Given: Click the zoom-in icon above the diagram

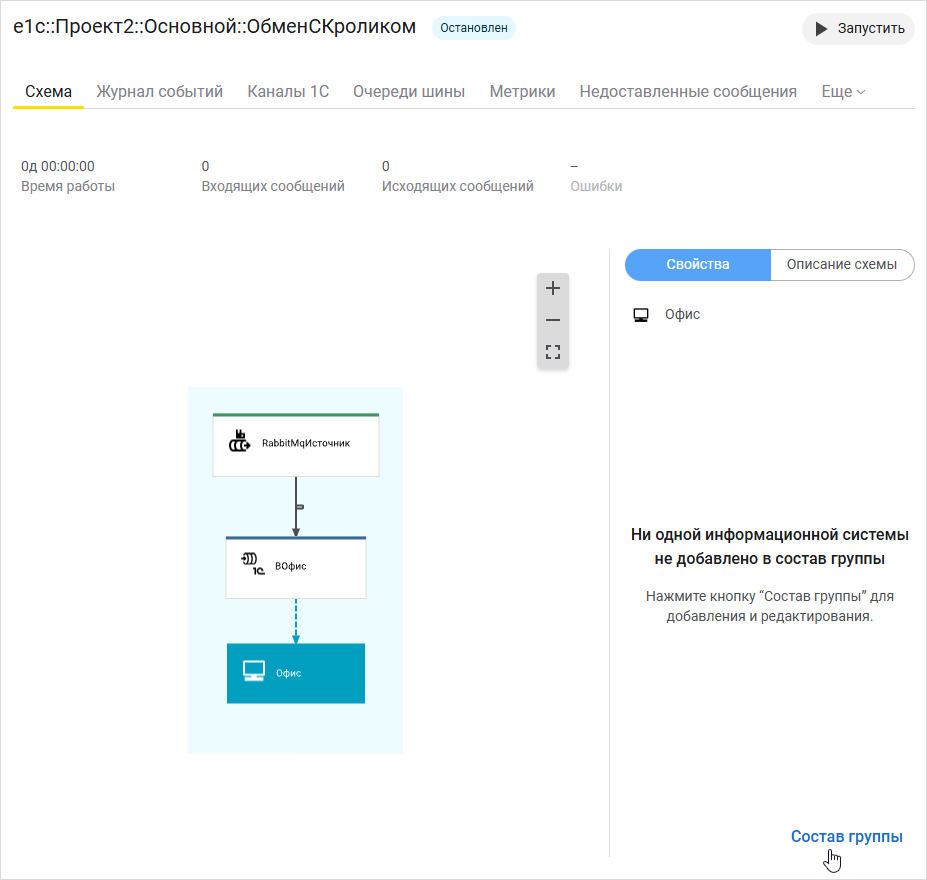Looking at the screenshot, I should [552, 288].
